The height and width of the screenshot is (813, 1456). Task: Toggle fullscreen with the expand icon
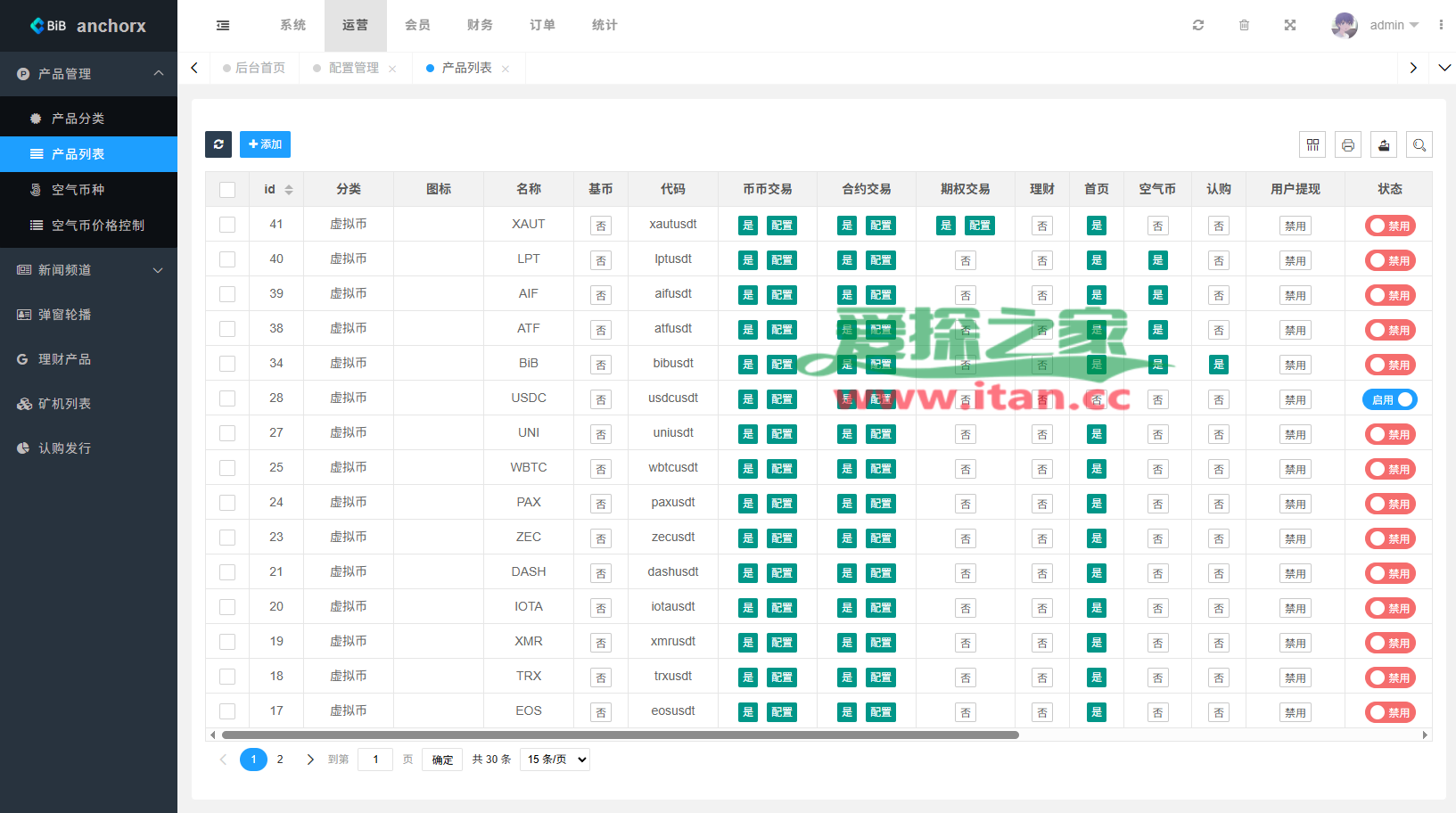point(1289,25)
